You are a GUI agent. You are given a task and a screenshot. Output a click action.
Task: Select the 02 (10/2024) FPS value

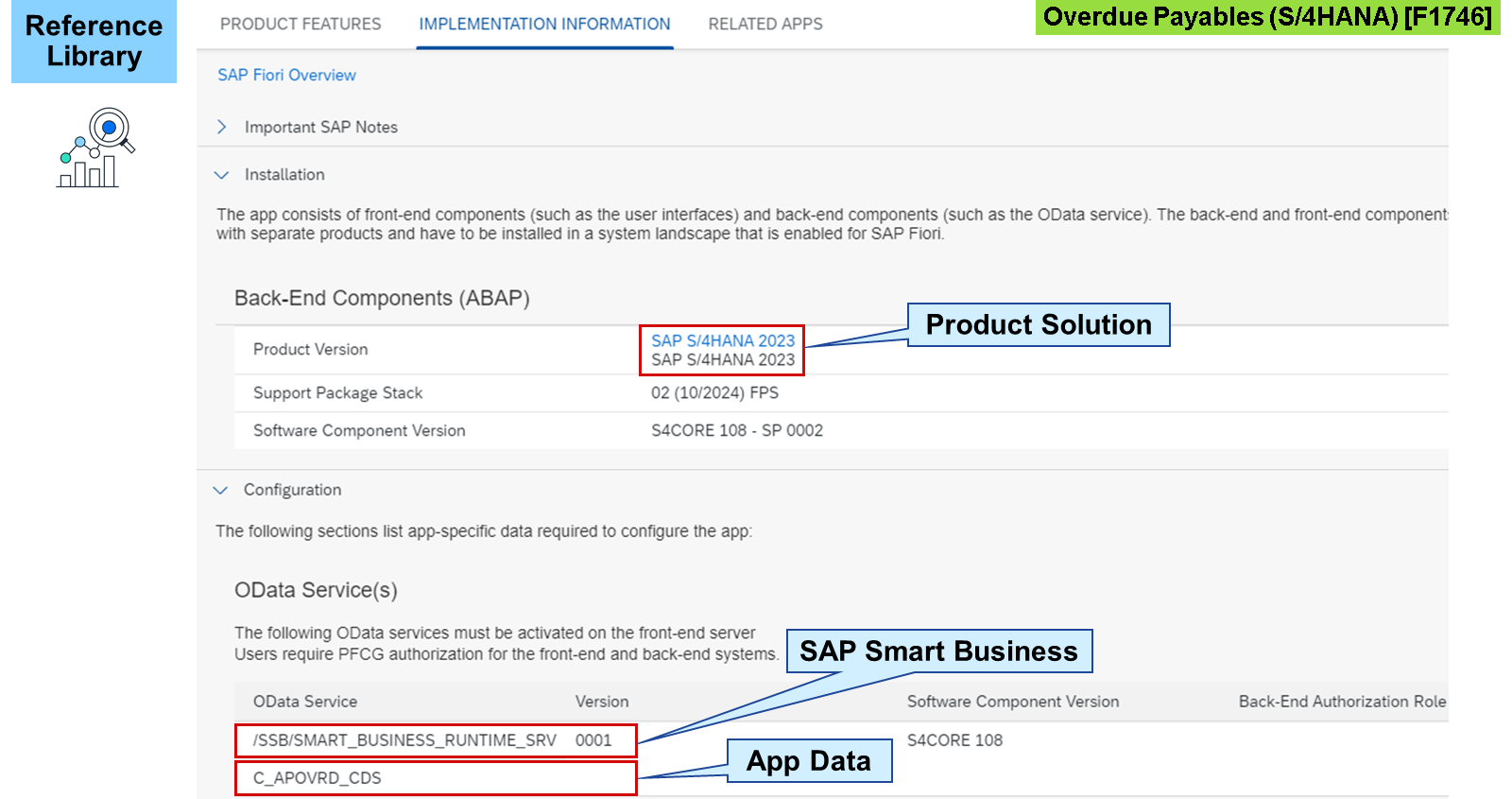[714, 392]
